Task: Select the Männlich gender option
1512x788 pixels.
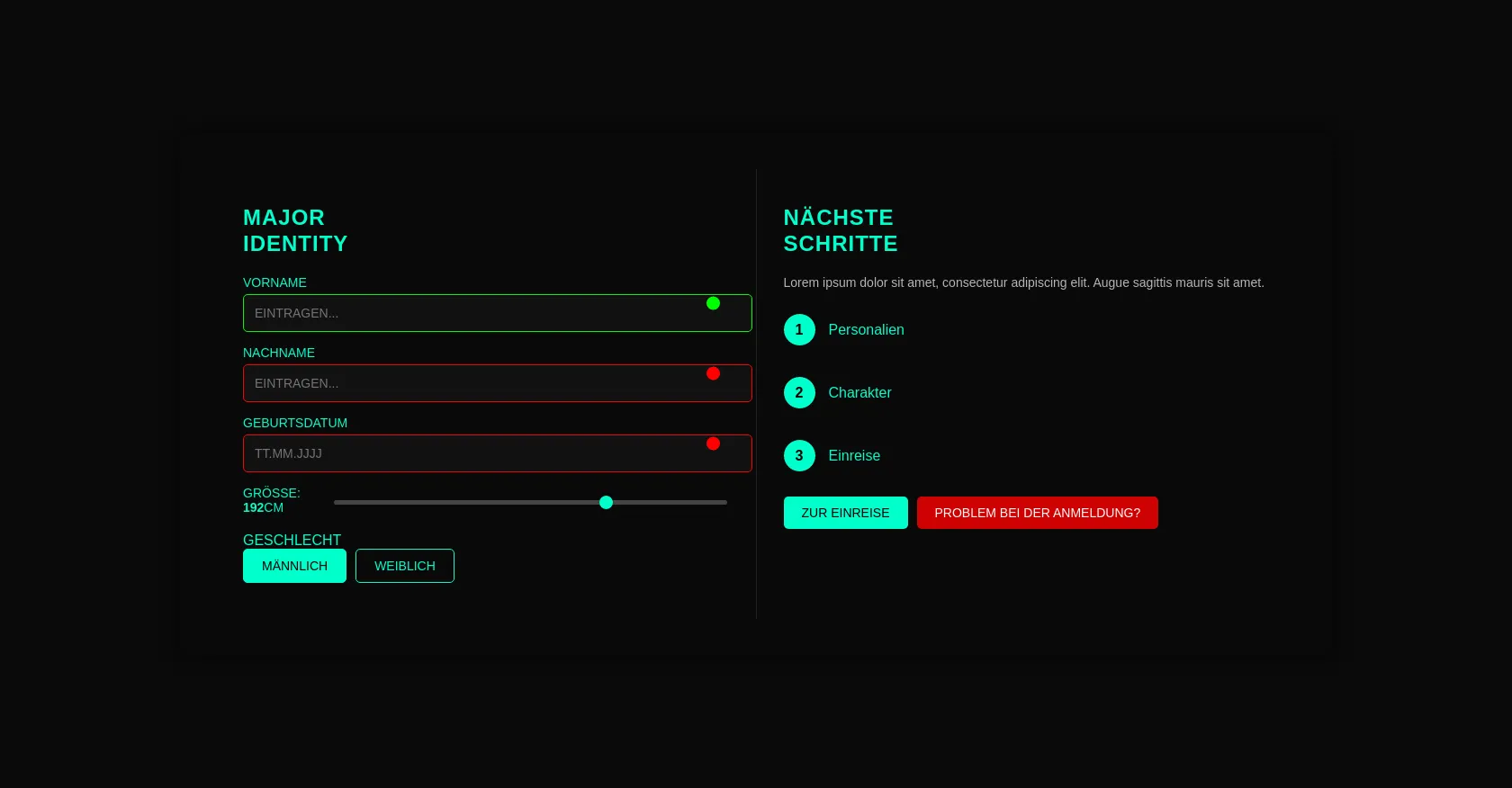Action: pos(294,566)
